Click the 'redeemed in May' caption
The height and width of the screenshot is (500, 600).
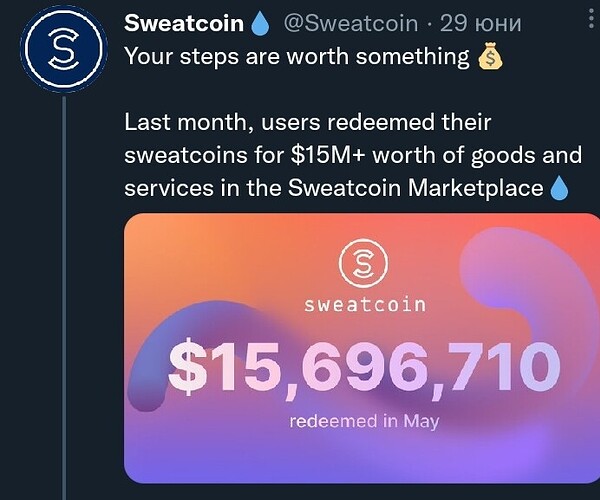(364, 421)
